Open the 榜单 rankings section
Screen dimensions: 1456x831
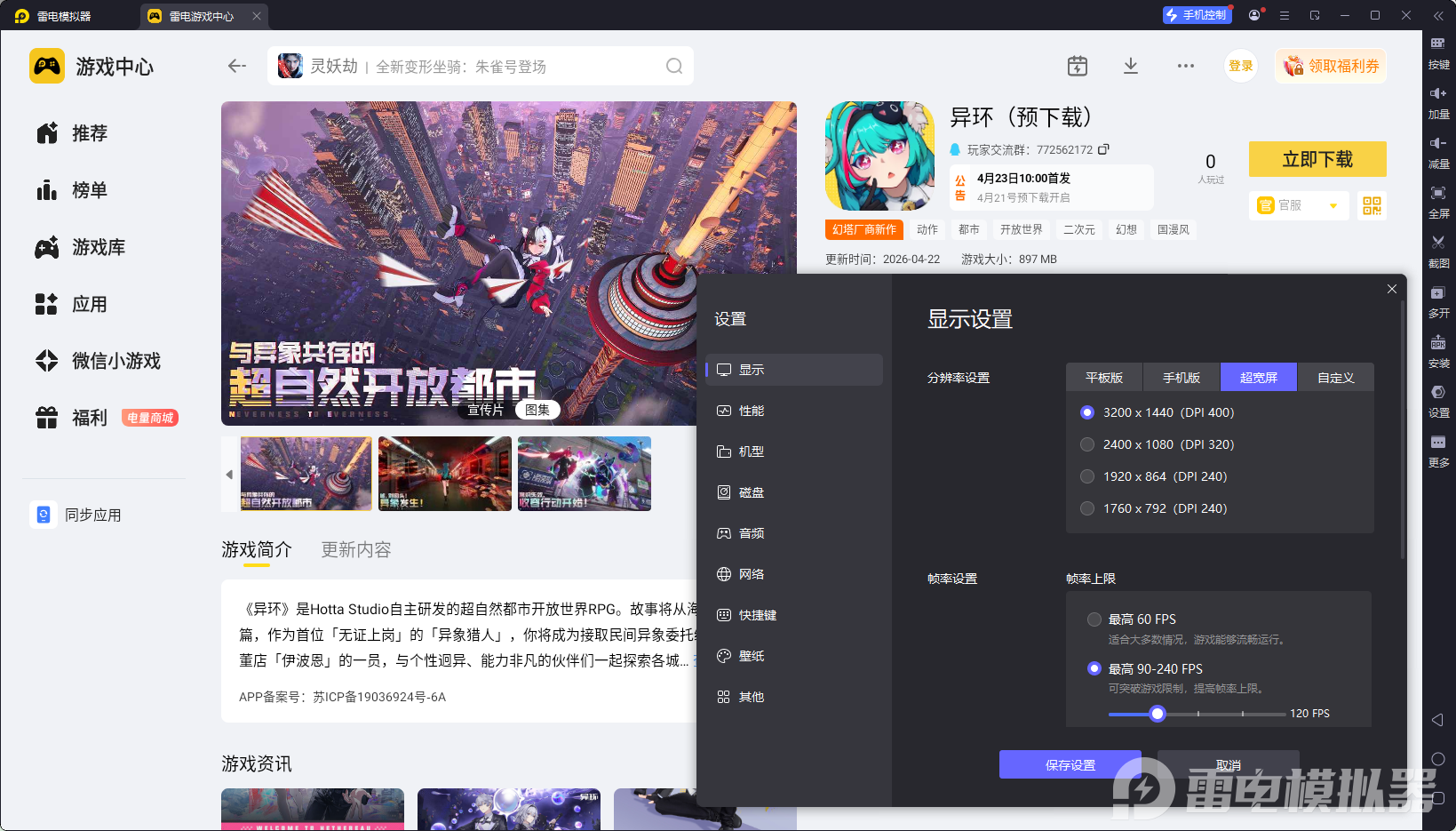pyautogui.click(x=71, y=190)
